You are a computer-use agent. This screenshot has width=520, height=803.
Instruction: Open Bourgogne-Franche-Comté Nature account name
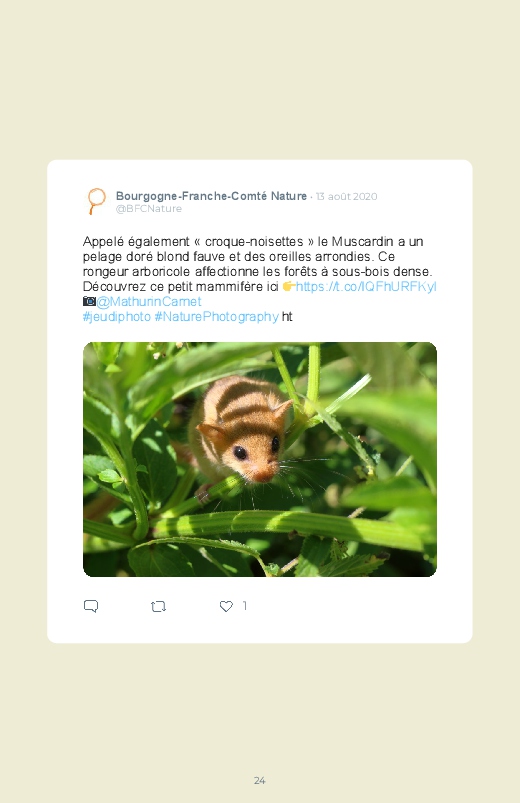click(x=211, y=196)
